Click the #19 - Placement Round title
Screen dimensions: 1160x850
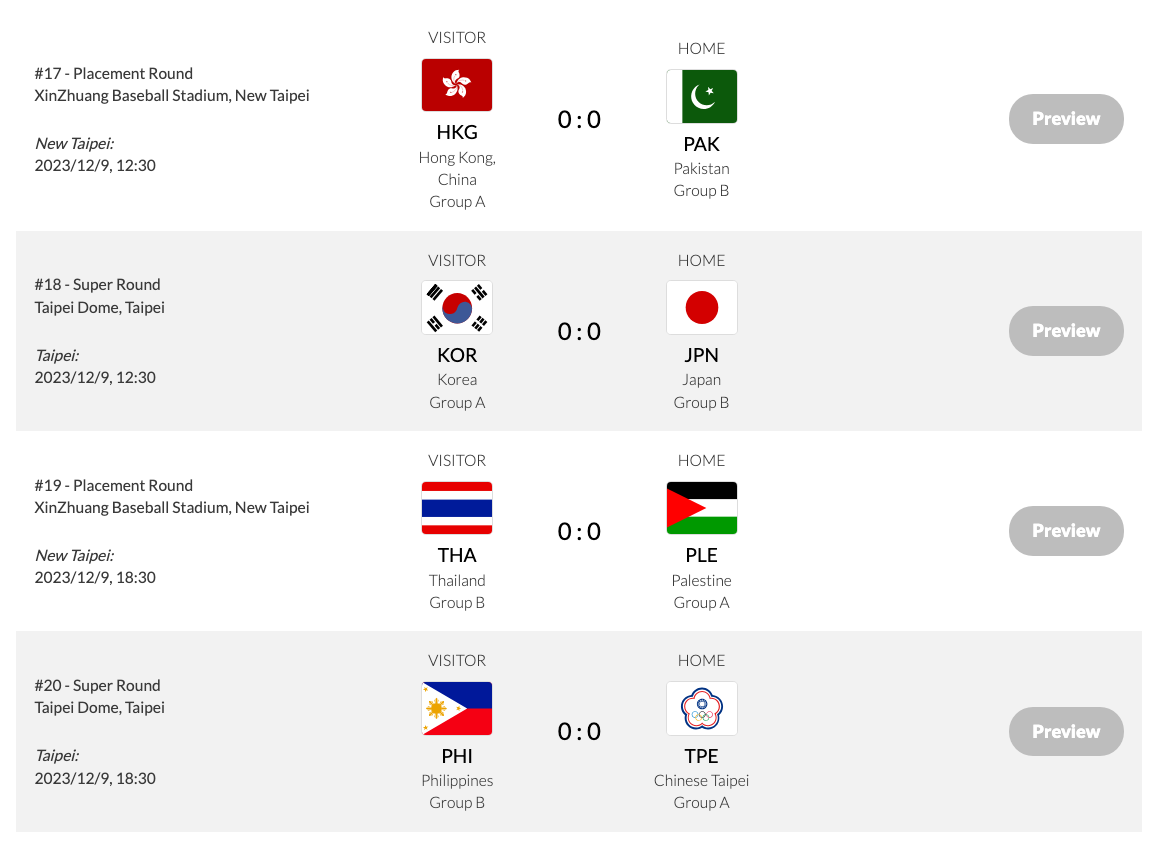pyautogui.click(x=113, y=485)
